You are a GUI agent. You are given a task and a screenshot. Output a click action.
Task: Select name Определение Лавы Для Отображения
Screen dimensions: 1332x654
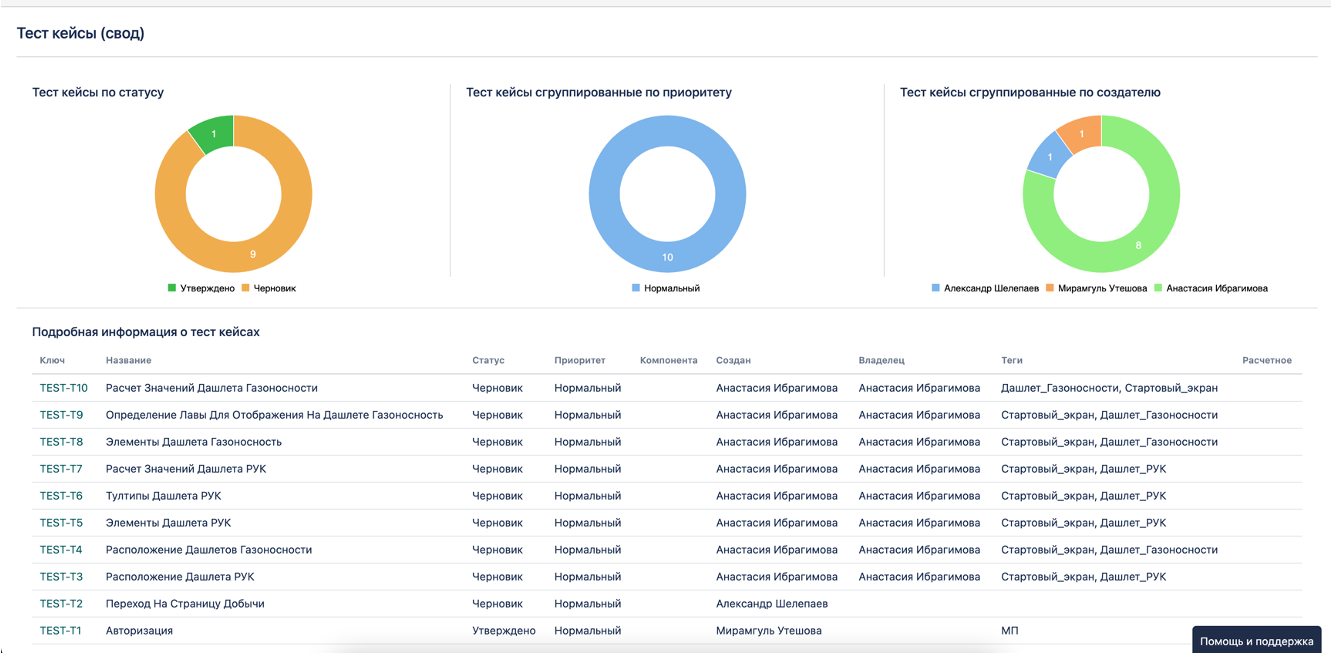coord(275,415)
